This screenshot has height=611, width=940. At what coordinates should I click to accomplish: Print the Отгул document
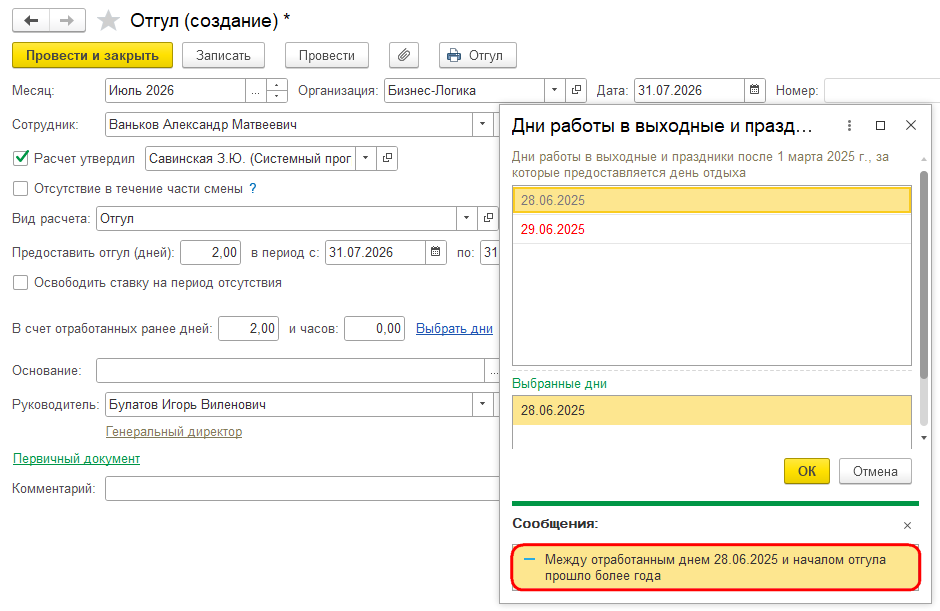(478, 55)
